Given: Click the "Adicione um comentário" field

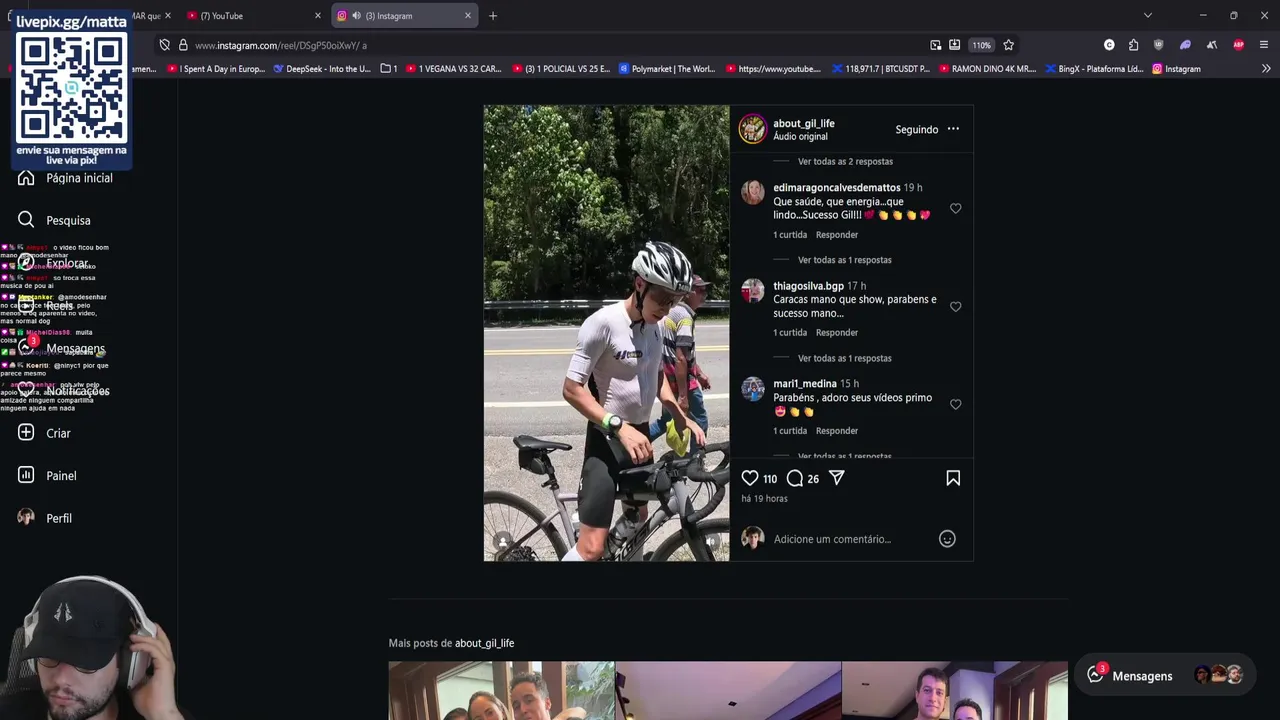Looking at the screenshot, I should point(832,539).
